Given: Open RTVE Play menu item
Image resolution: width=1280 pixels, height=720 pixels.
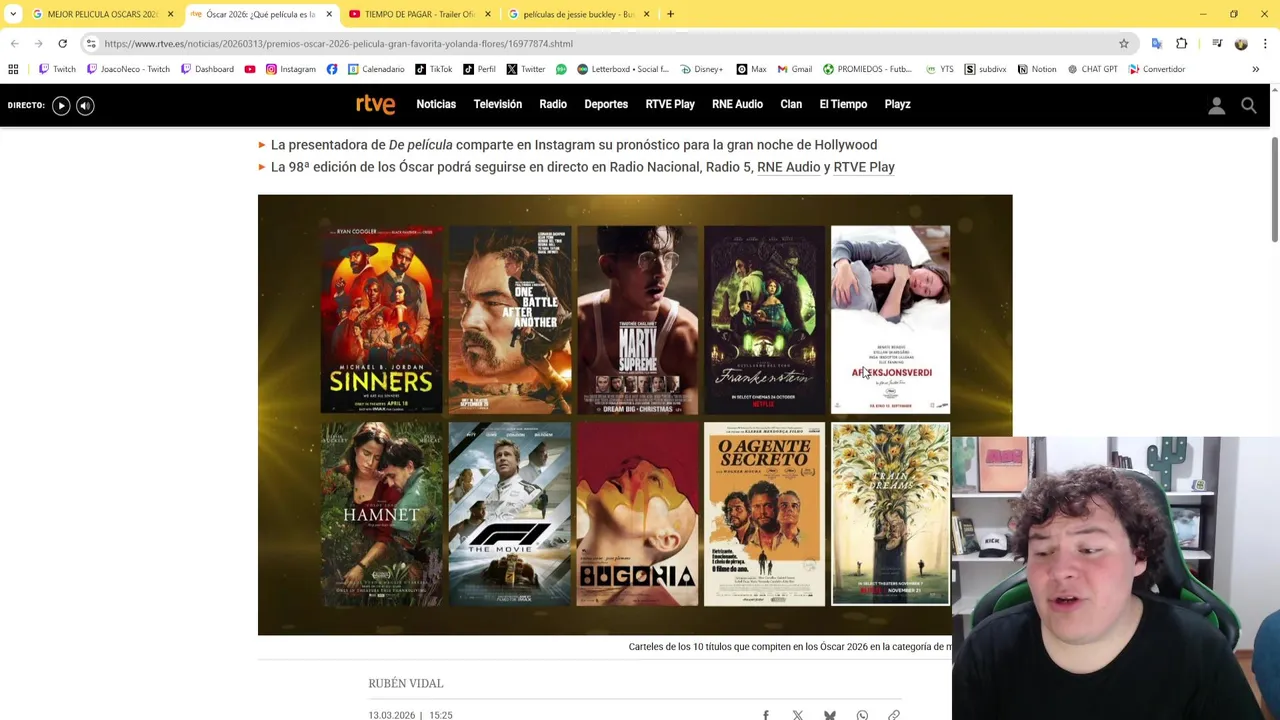Looking at the screenshot, I should pyautogui.click(x=670, y=104).
